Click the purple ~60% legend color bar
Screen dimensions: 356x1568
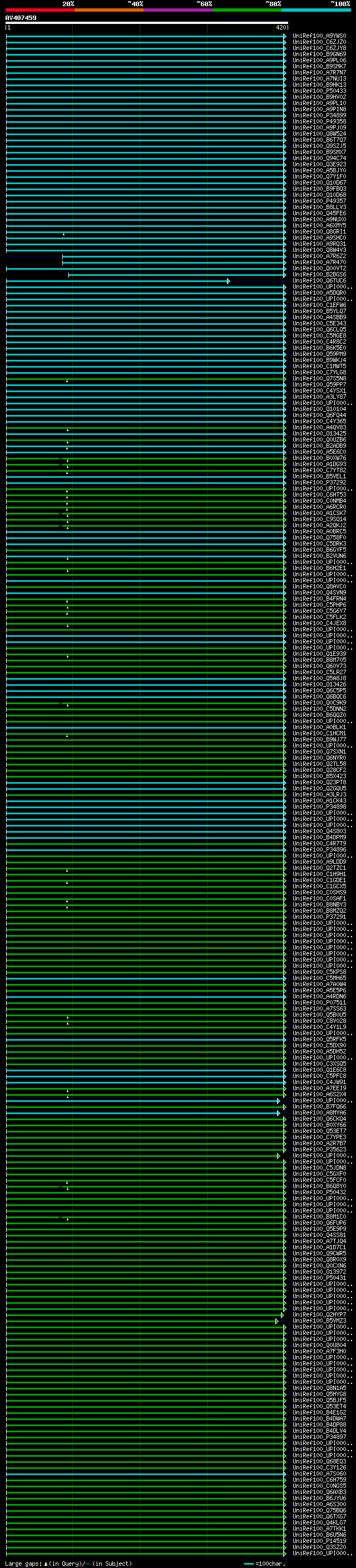[177, 10]
